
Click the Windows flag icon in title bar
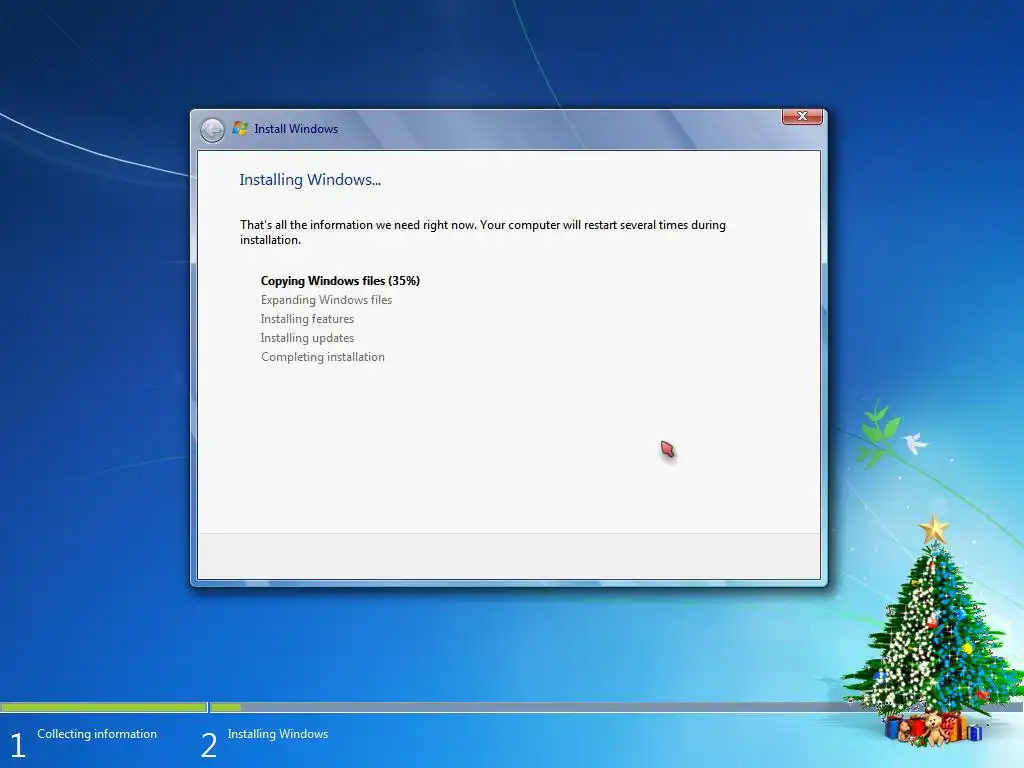pos(240,129)
